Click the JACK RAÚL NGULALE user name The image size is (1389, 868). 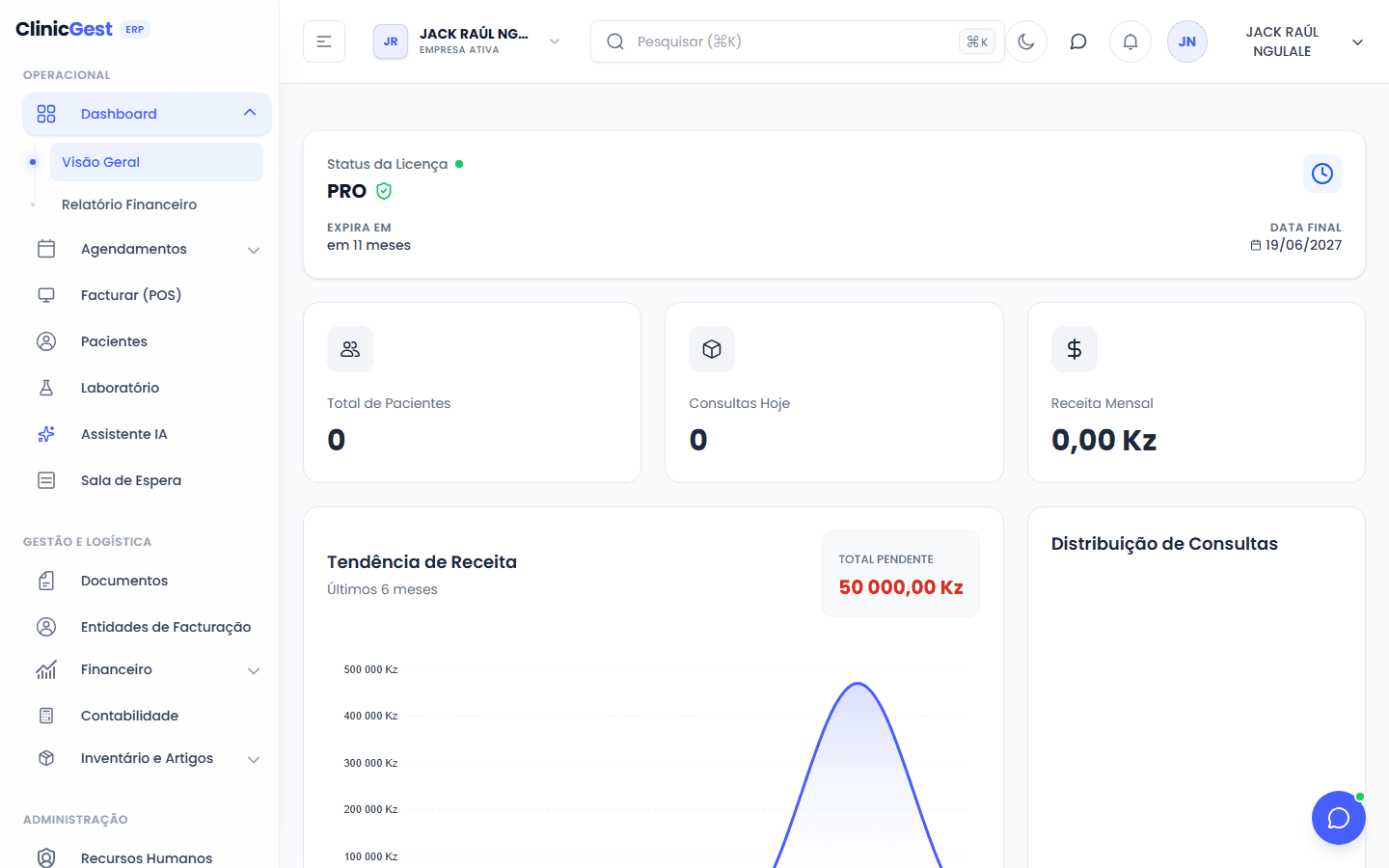1282,41
